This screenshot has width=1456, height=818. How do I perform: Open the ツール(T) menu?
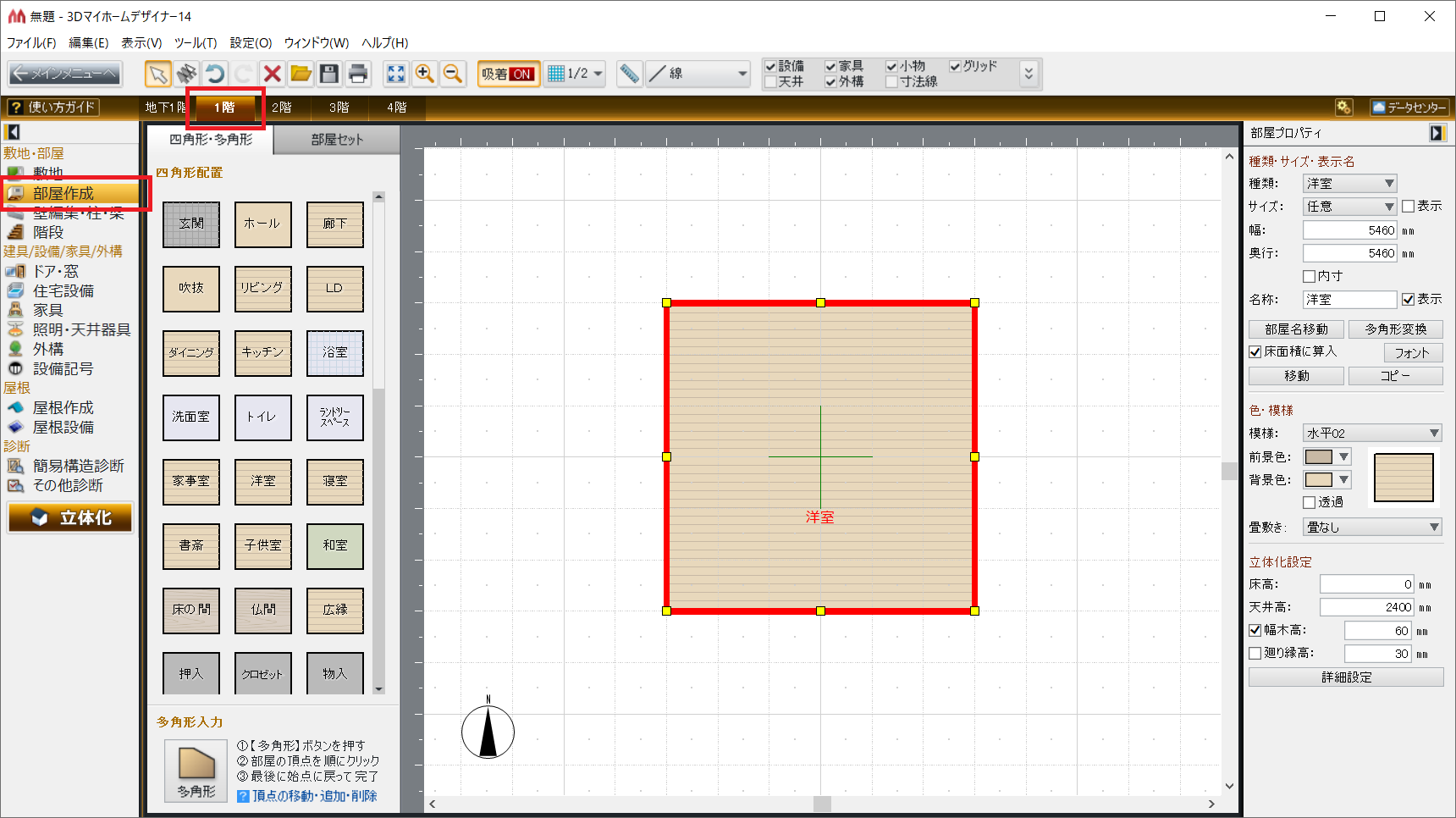[196, 42]
